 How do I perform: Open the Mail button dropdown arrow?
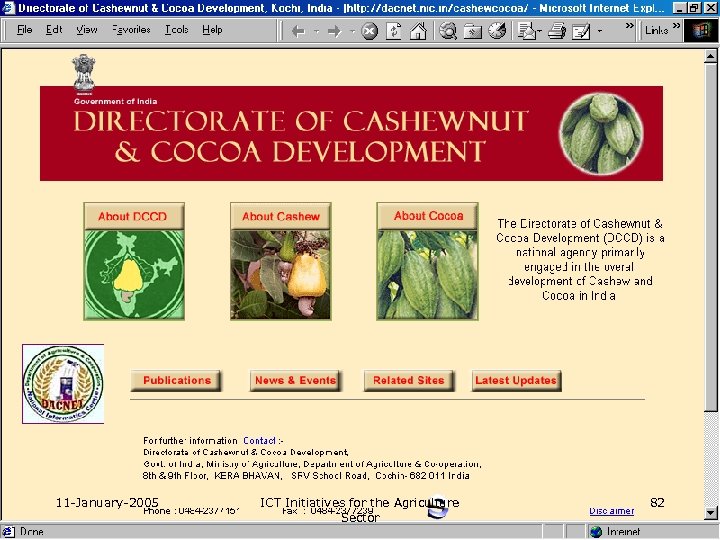[x=539, y=31]
